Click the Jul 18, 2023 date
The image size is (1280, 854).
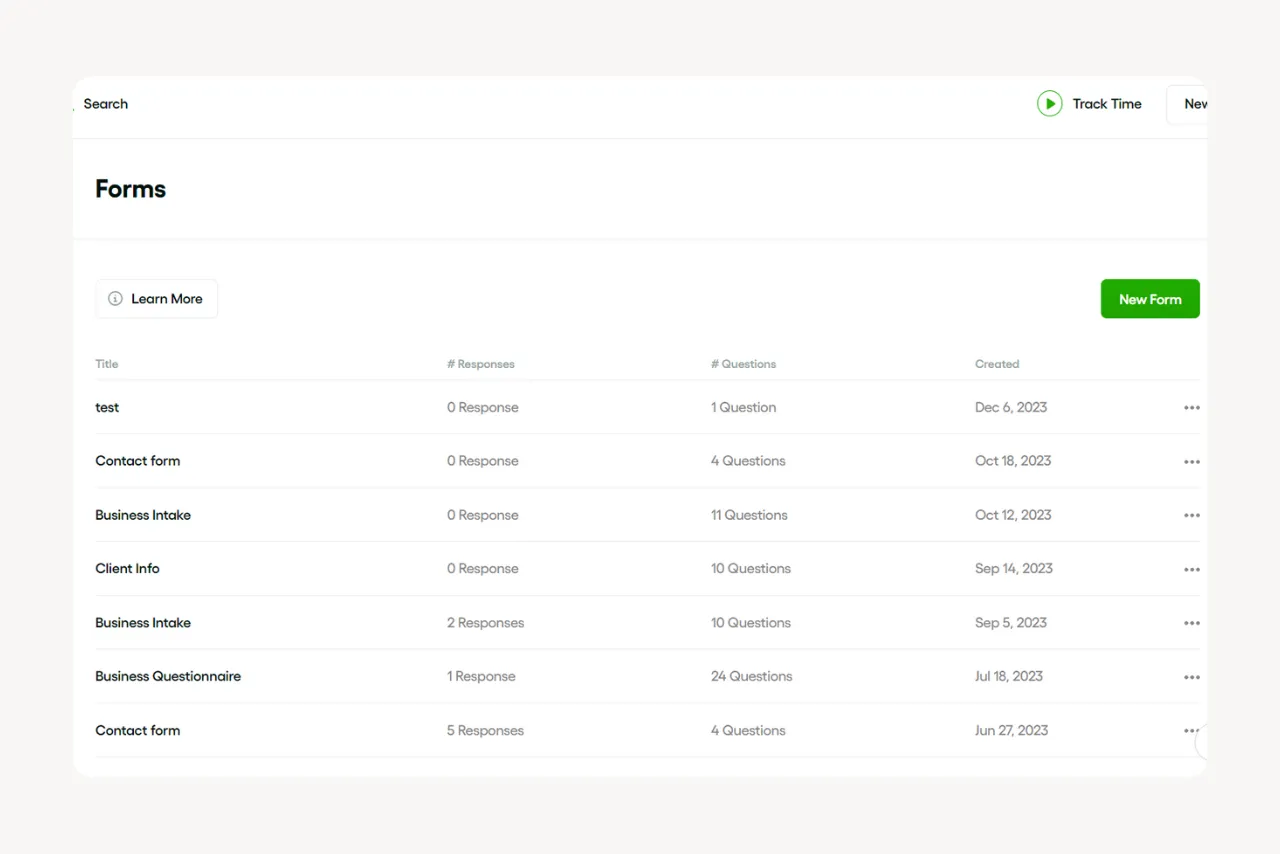(1009, 676)
